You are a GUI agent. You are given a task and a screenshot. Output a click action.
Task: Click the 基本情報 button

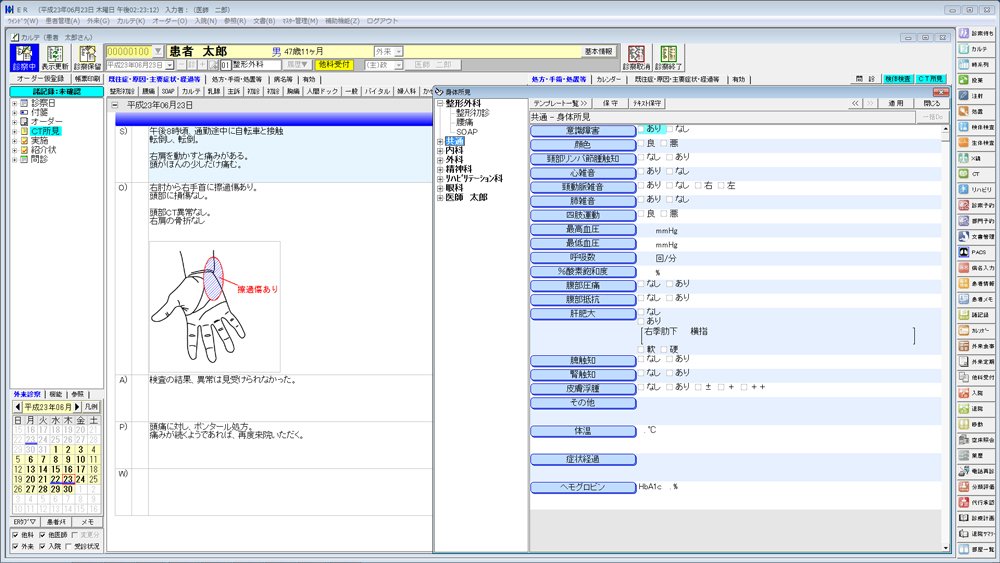point(598,52)
